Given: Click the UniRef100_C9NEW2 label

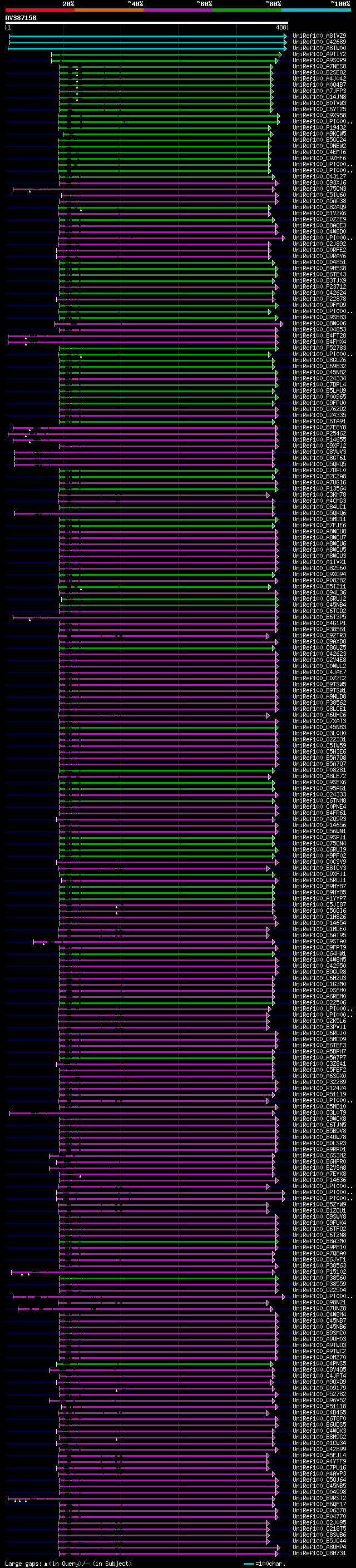Looking at the screenshot, I should click(319, 146).
